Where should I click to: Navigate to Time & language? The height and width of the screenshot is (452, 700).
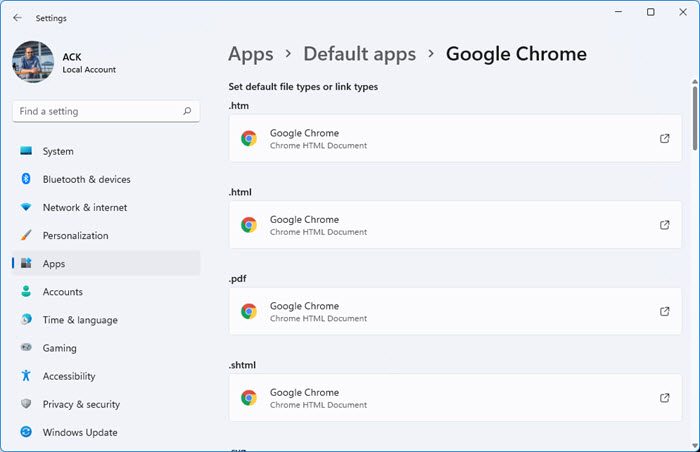[80, 321]
